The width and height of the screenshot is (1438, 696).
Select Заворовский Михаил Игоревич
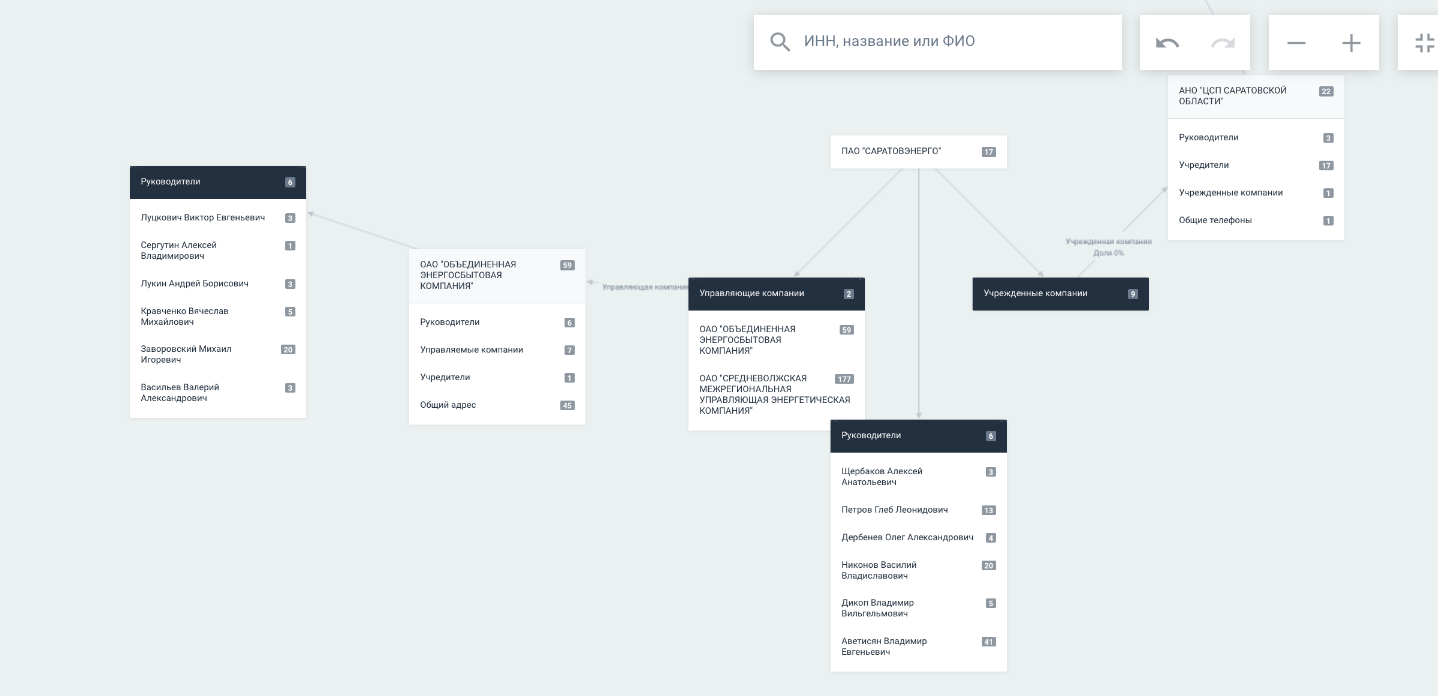(x=218, y=355)
